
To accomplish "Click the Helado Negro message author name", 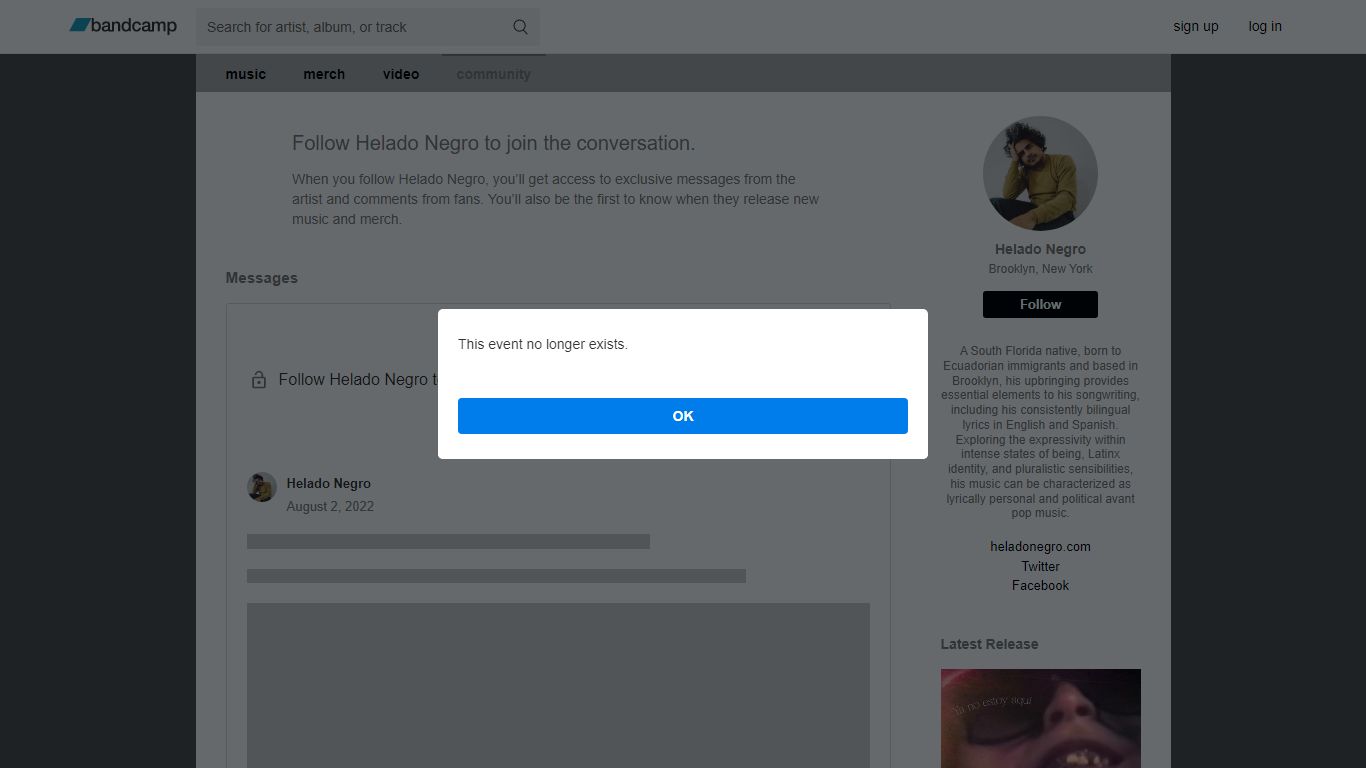I will [328, 483].
